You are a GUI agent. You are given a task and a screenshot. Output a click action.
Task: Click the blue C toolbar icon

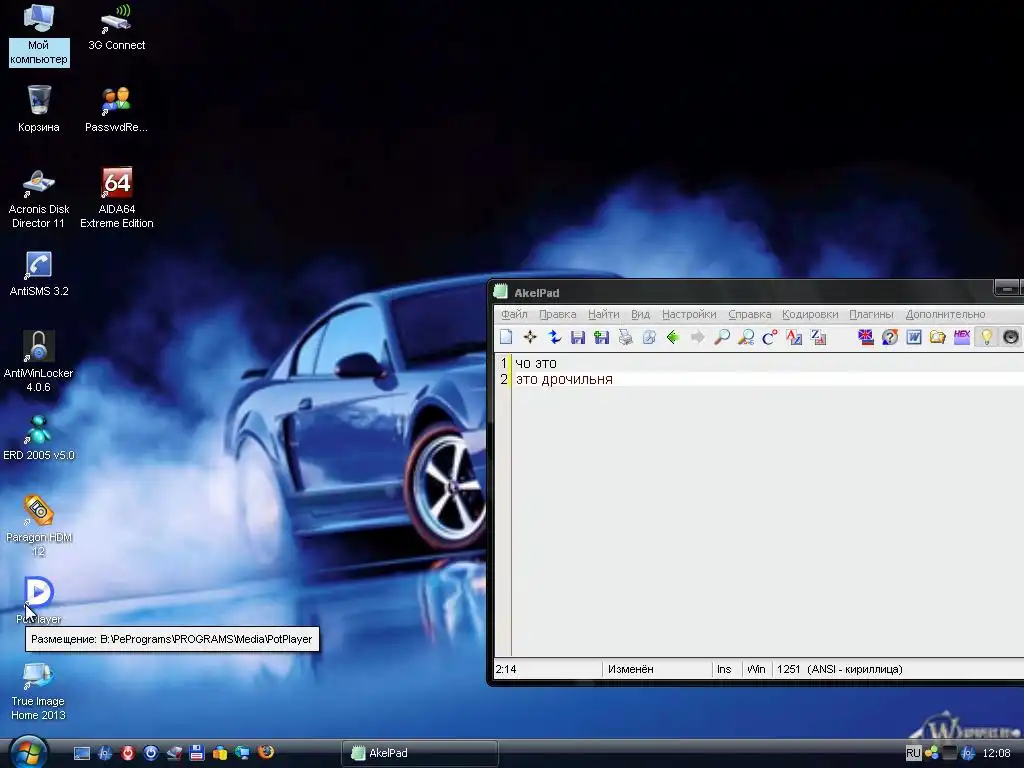769,337
